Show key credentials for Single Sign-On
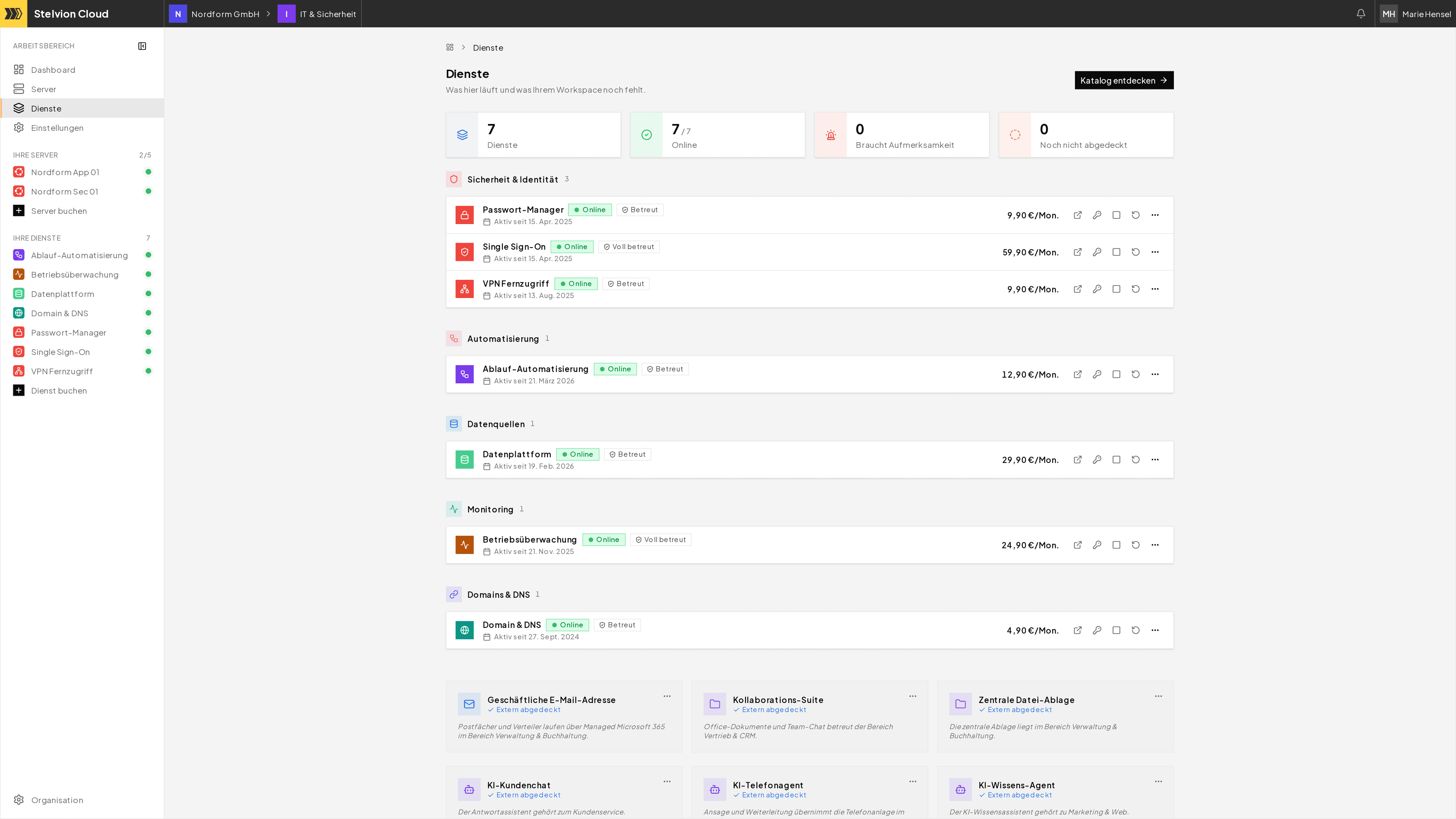The image size is (1456, 819). (1097, 252)
